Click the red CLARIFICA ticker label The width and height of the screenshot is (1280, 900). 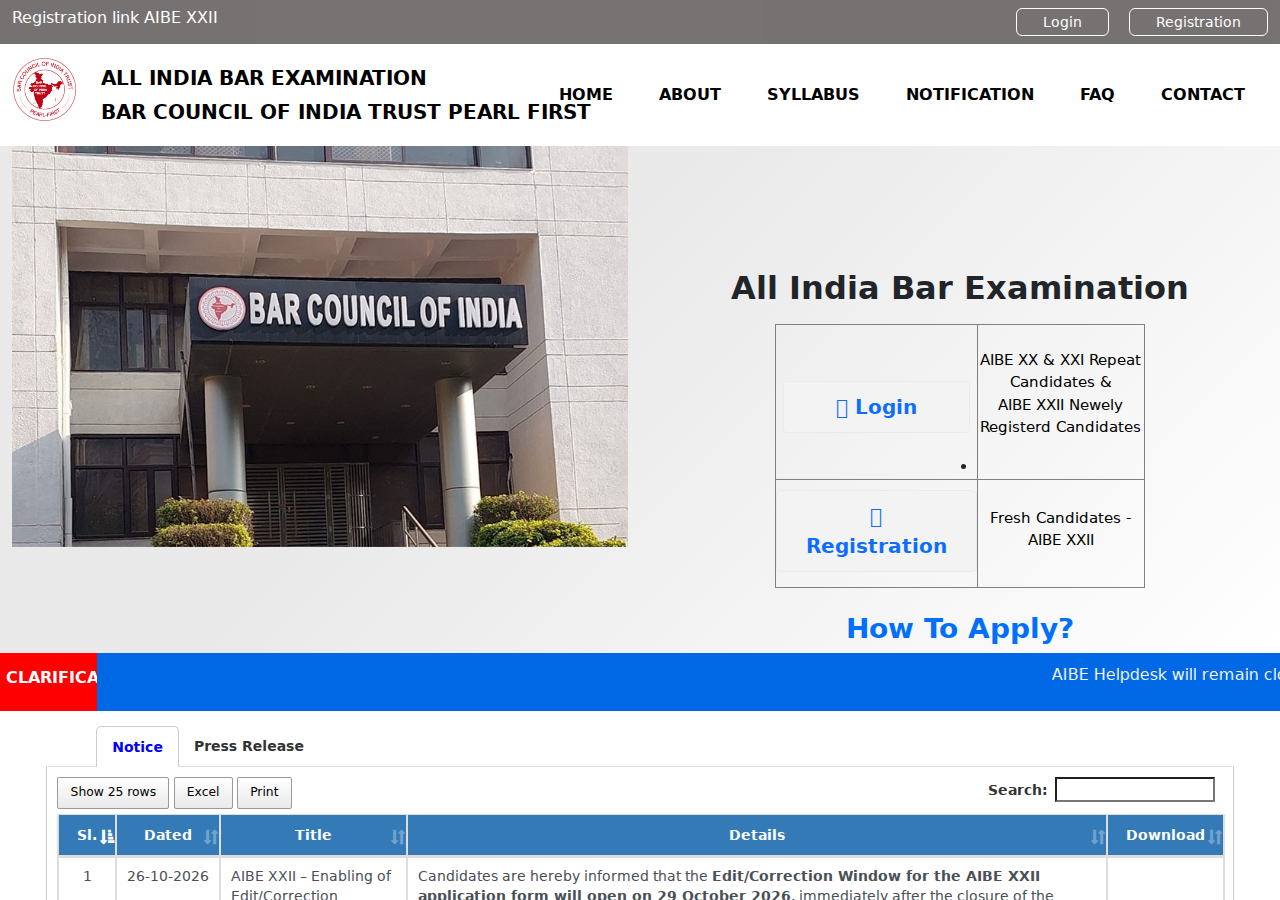pyautogui.click(x=49, y=682)
